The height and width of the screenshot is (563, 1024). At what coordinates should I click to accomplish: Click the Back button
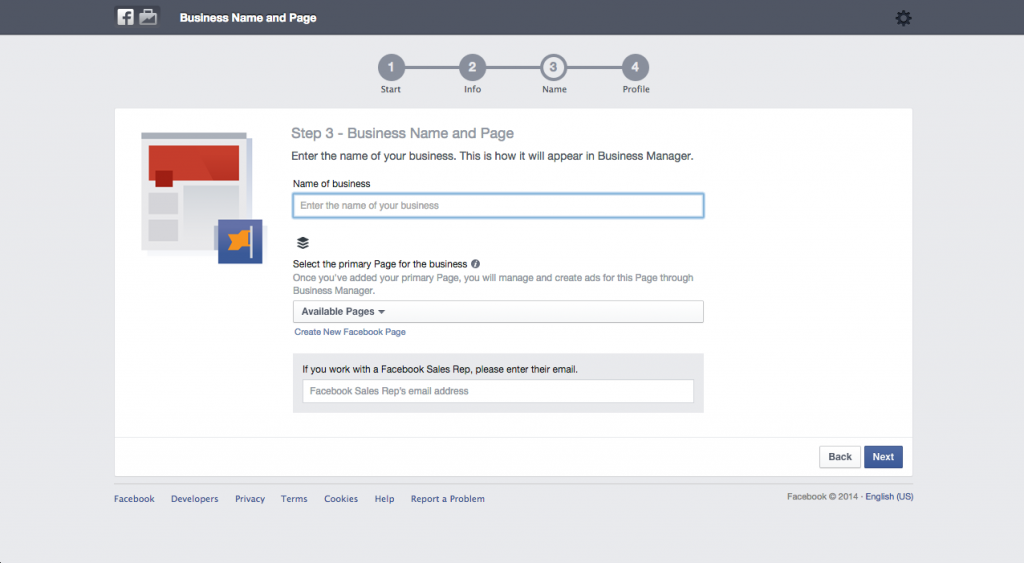[x=840, y=457]
